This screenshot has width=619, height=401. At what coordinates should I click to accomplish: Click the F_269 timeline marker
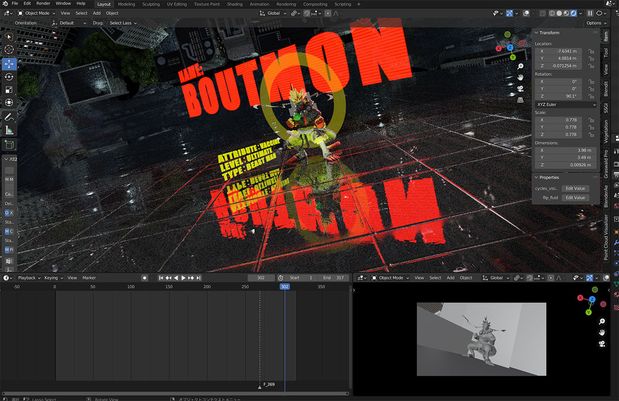tap(260, 386)
